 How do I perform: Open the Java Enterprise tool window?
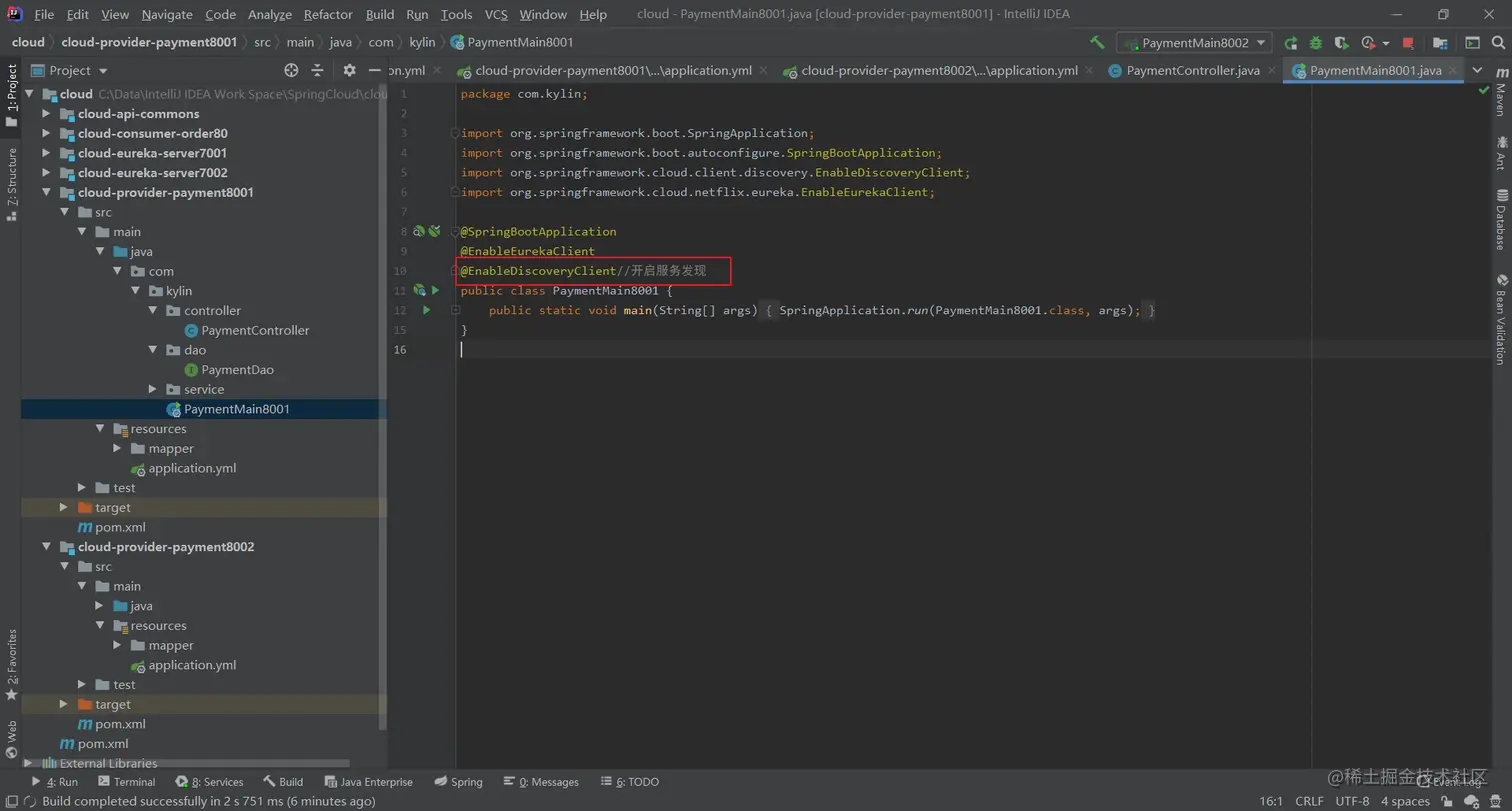coord(368,782)
